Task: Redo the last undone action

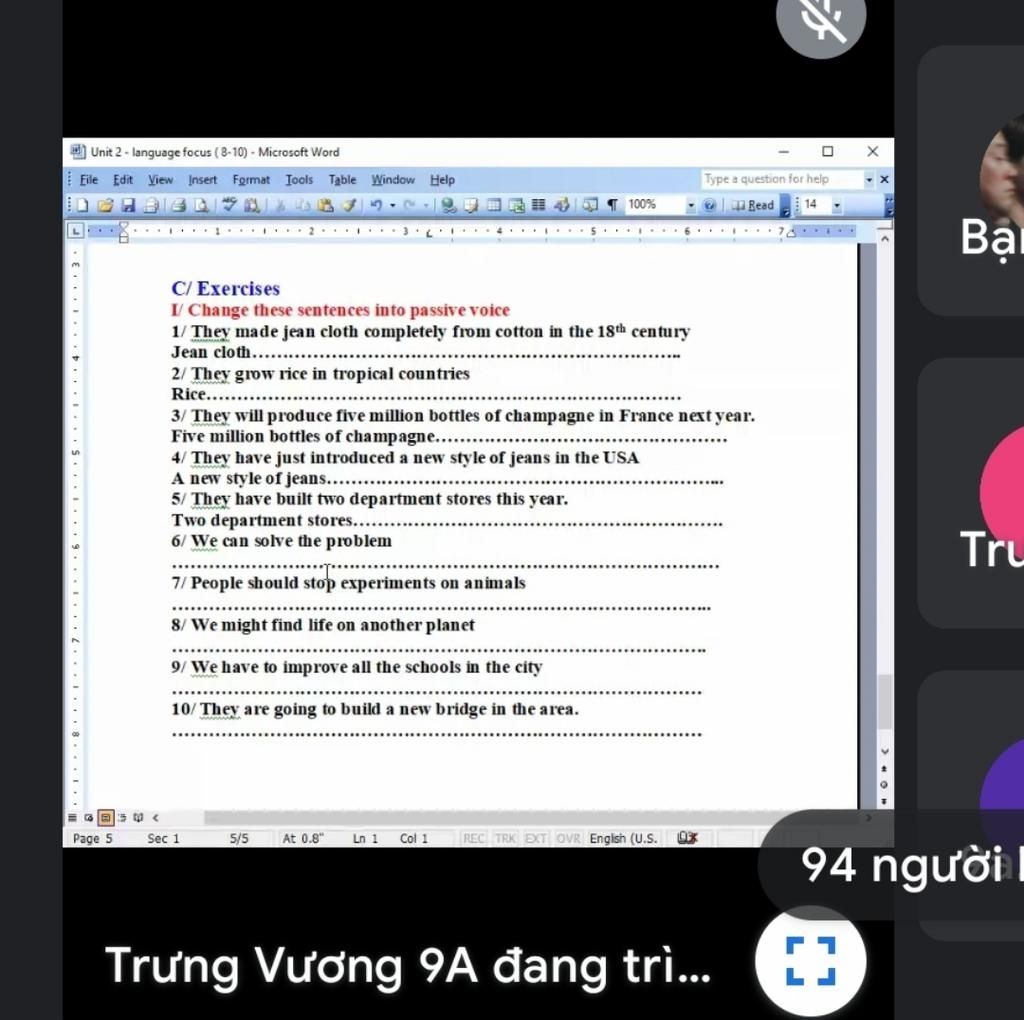Action: click(x=409, y=205)
